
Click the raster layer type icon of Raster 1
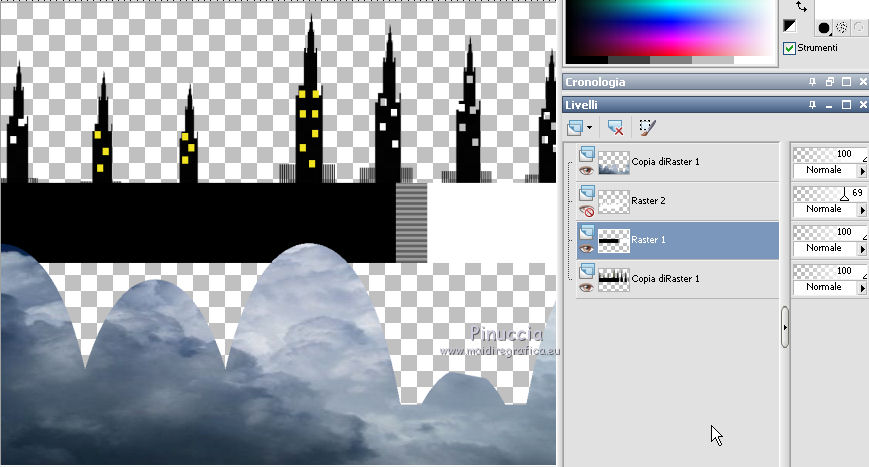(587, 232)
